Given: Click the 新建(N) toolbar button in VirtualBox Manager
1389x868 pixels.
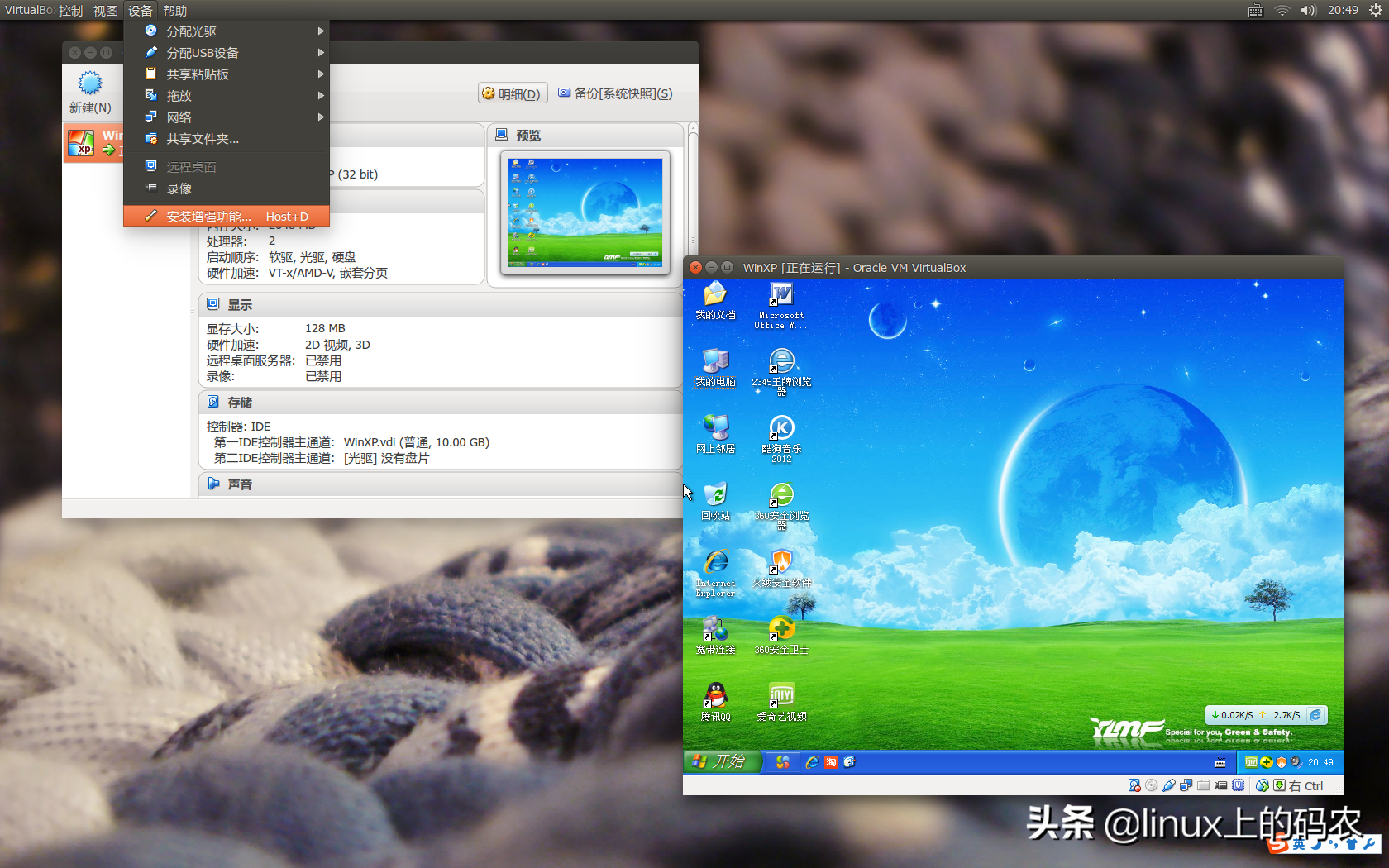Looking at the screenshot, I should 90,93.
